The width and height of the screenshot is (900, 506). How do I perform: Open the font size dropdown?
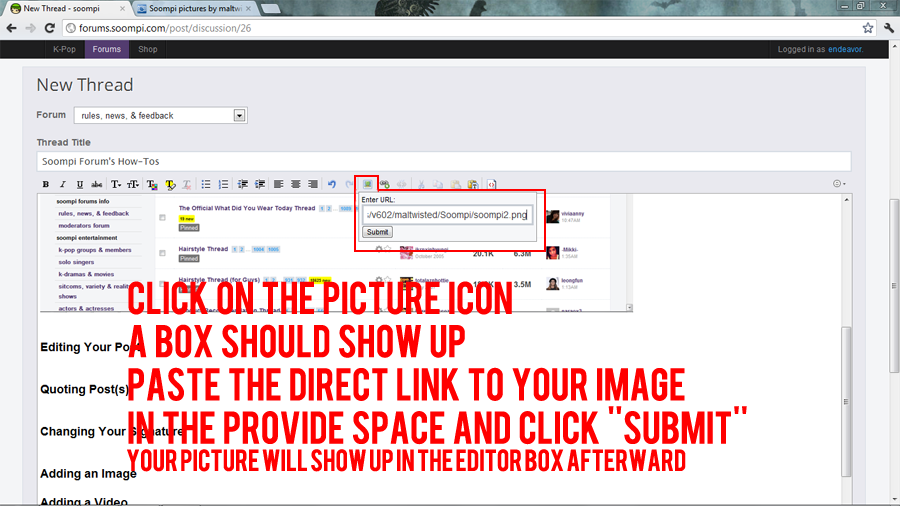pyautogui.click(x=133, y=184)
